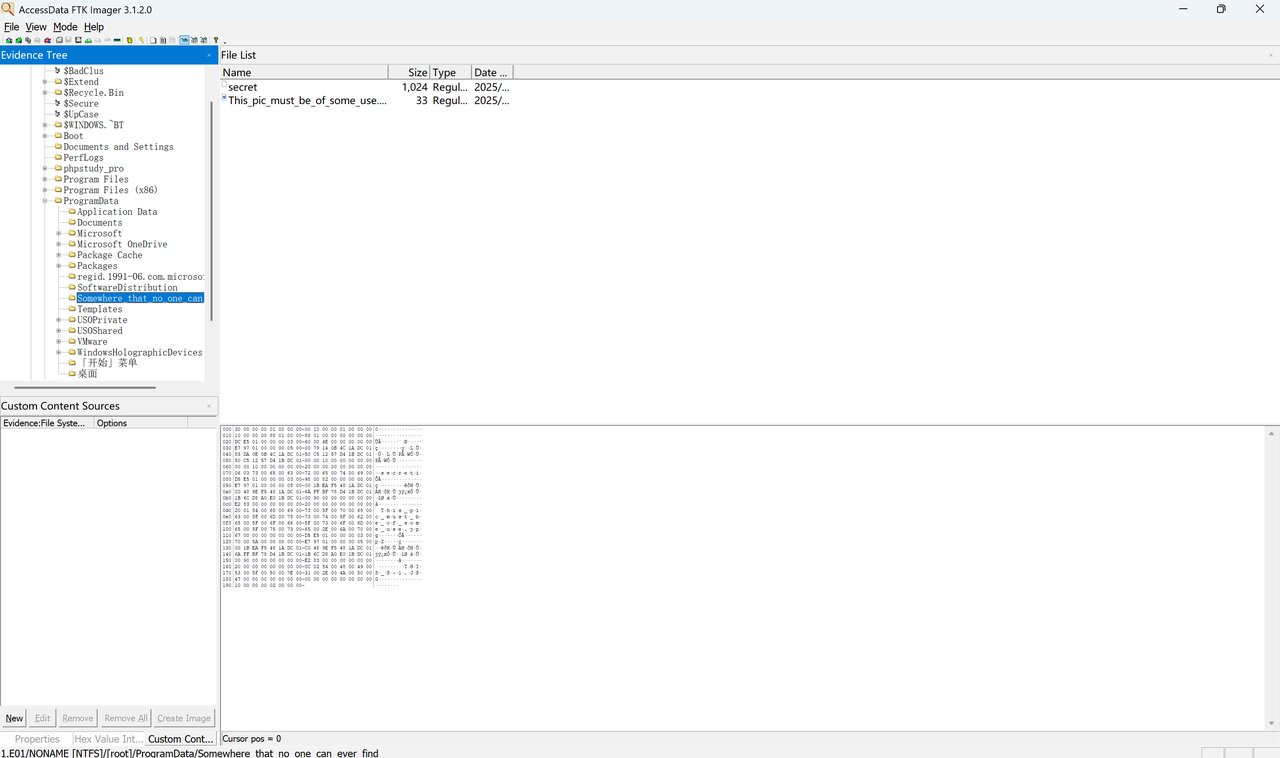This screenshot has height=758, width=1280.
Task: Click the key-shaped Detect EFS Encryption icon
Action: pos(141,40)
